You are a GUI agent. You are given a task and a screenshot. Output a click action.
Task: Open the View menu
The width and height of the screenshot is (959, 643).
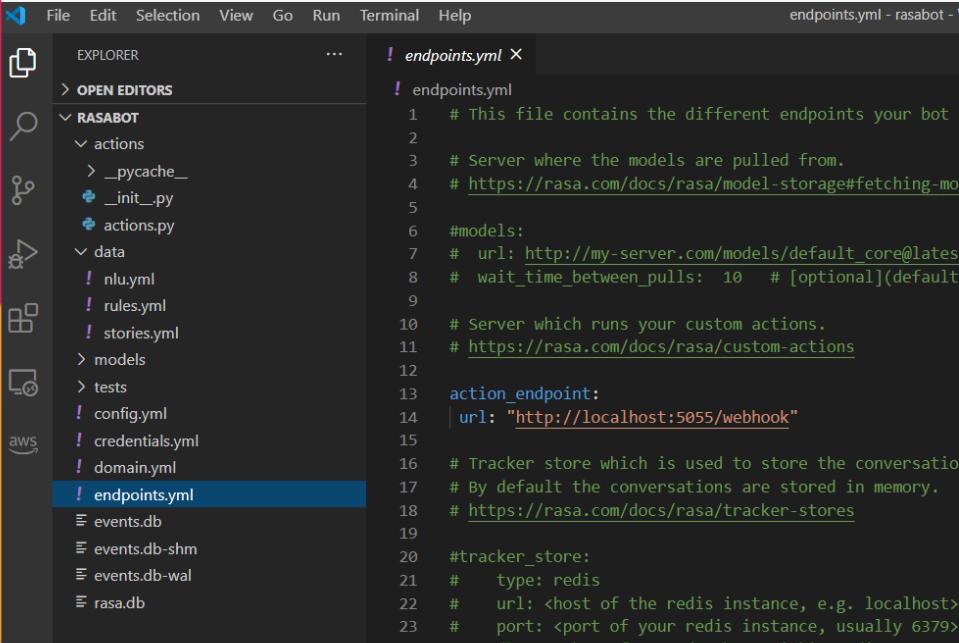(236, 15)
